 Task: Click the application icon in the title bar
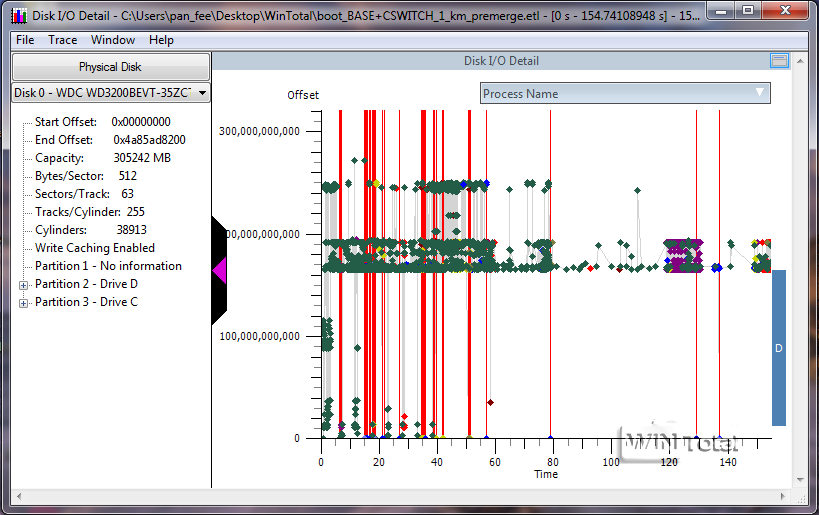(x=18, y=15)
